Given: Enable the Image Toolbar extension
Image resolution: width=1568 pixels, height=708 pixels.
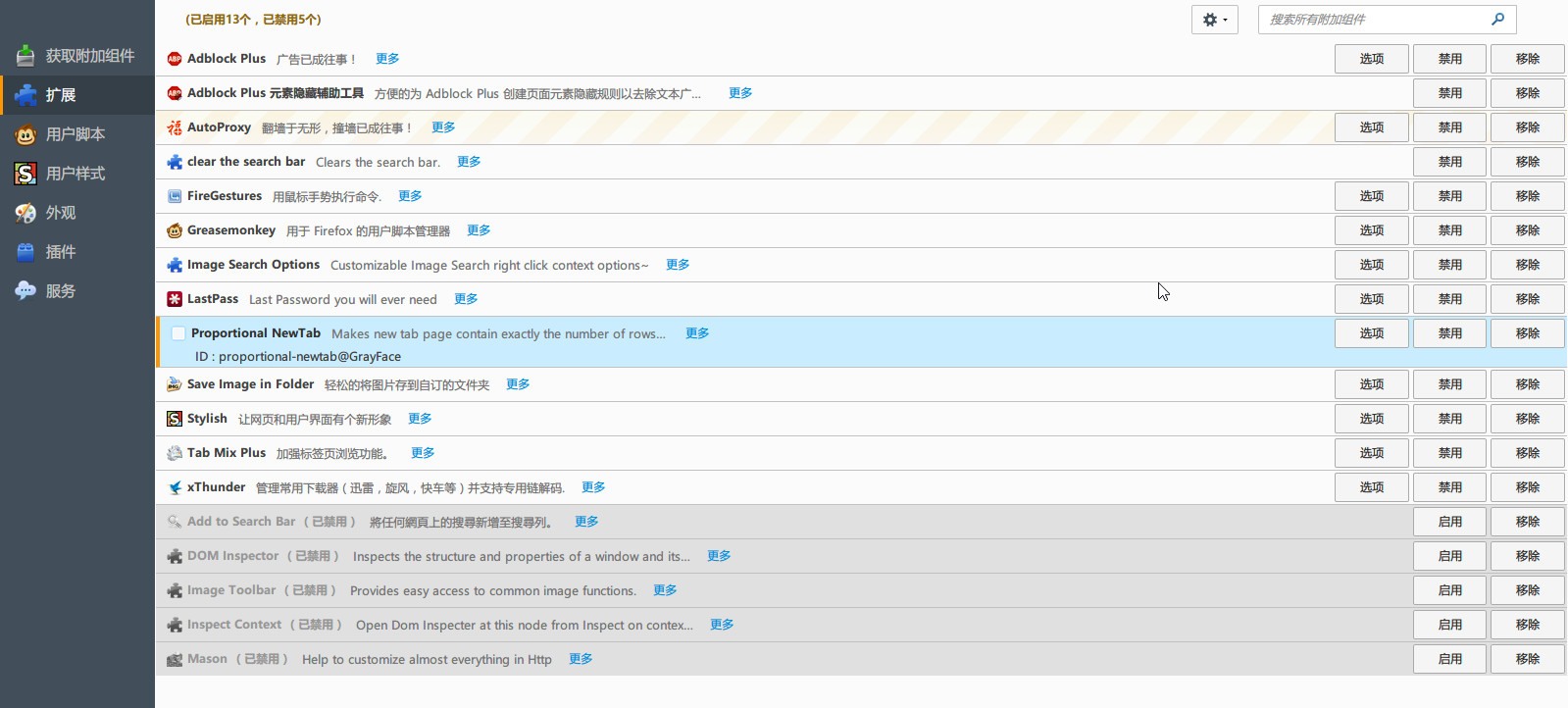Looking at the screenshot, I should pos(1449,590).
